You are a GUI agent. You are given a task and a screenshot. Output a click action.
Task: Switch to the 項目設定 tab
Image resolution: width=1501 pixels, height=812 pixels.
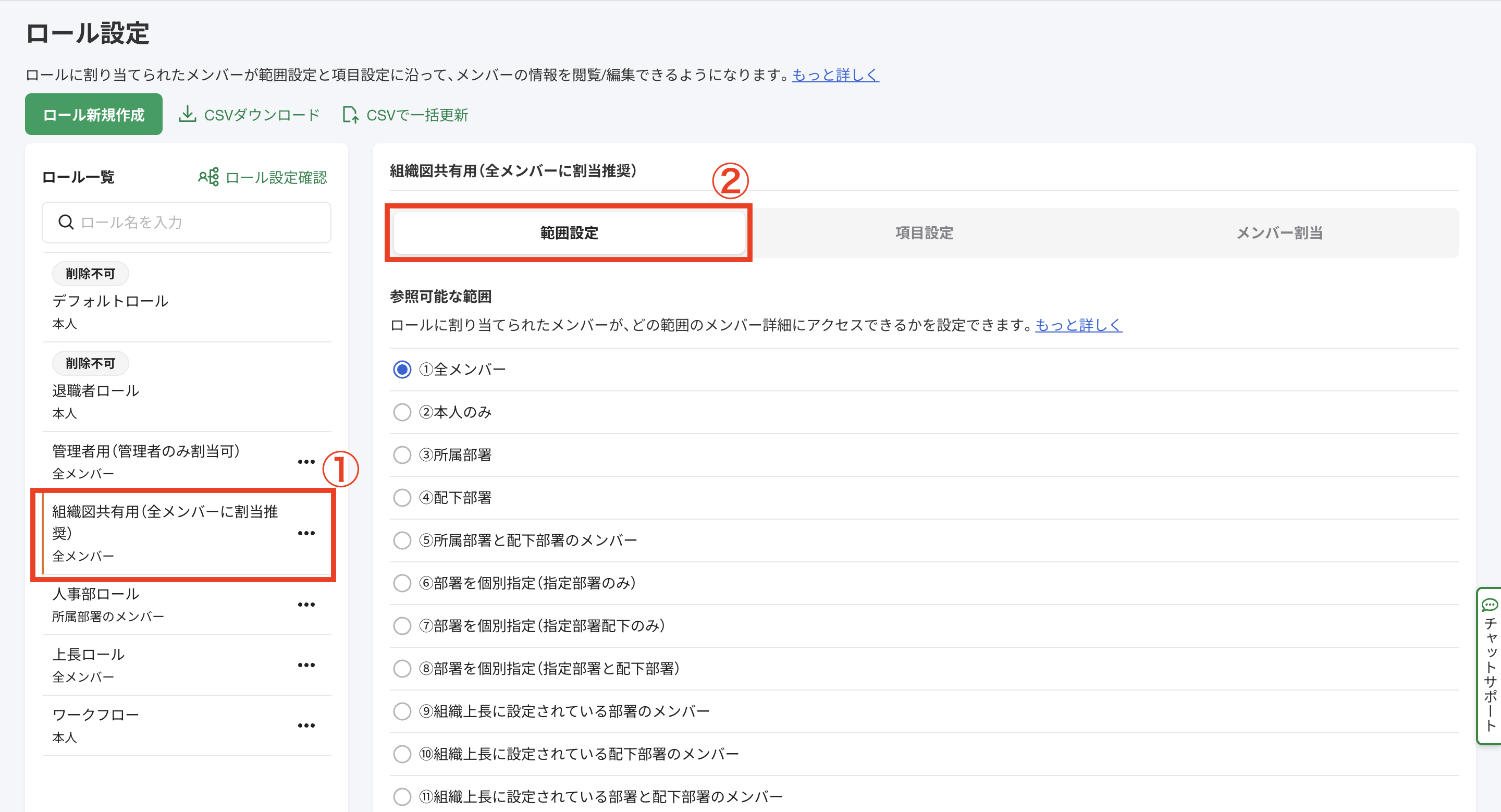tap(924, 233)
